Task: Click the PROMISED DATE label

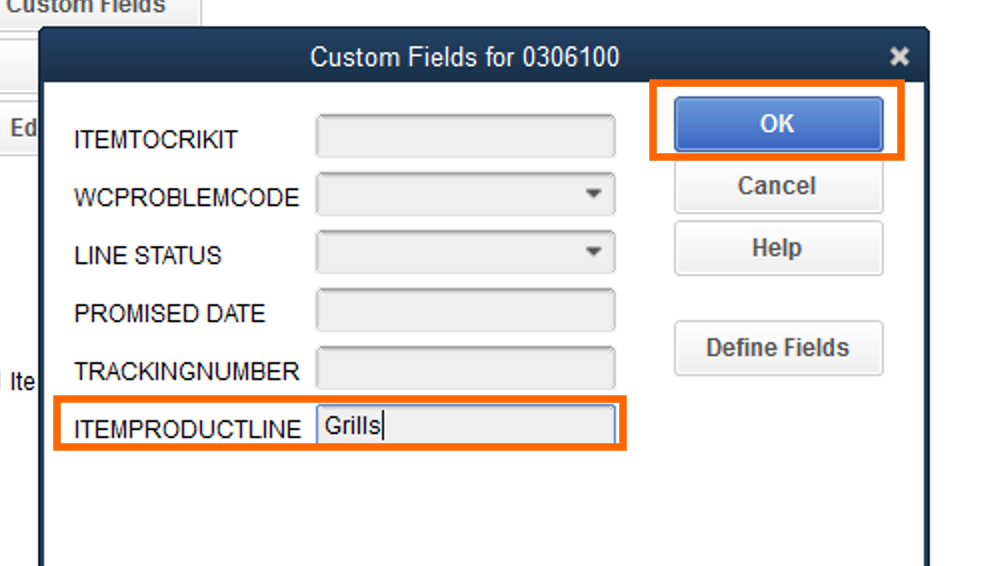Action: click(x=169, y=314)
